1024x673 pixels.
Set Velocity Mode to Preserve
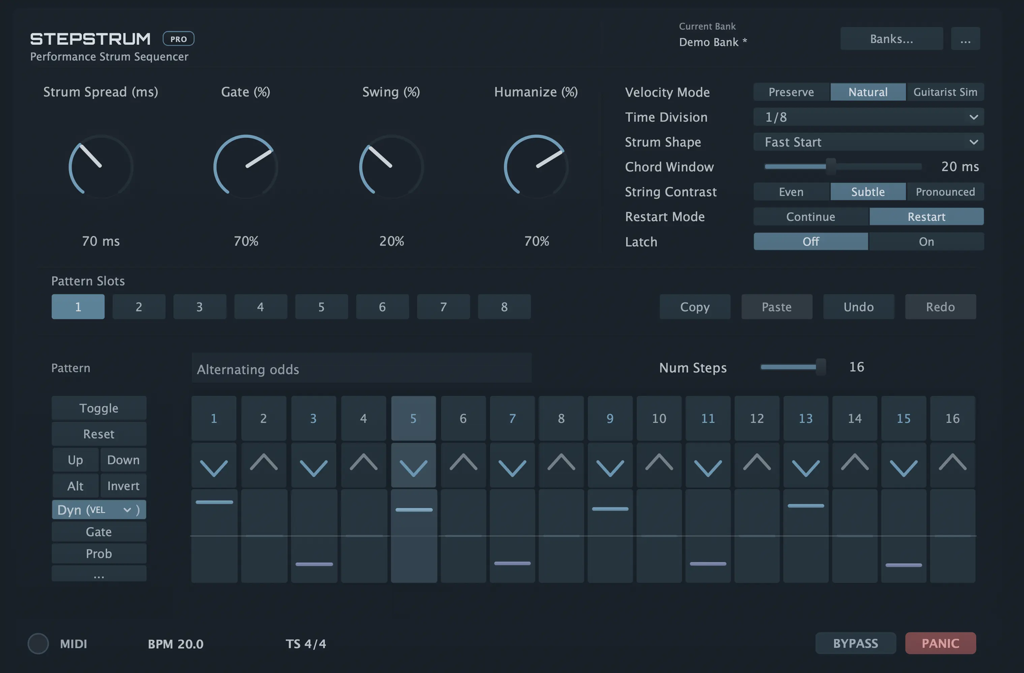point(792,92)
